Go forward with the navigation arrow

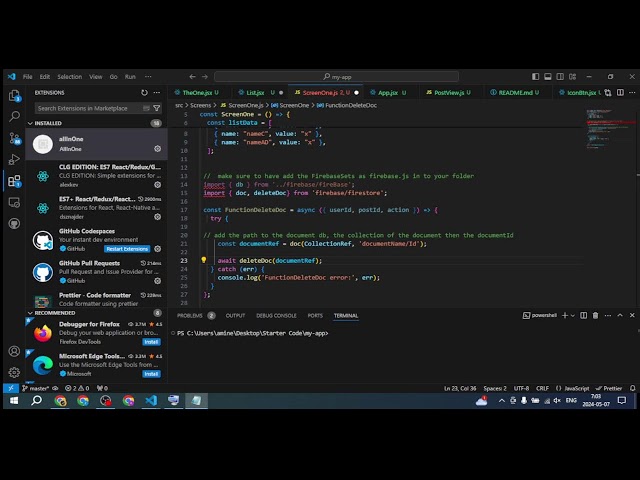(205, 77)
